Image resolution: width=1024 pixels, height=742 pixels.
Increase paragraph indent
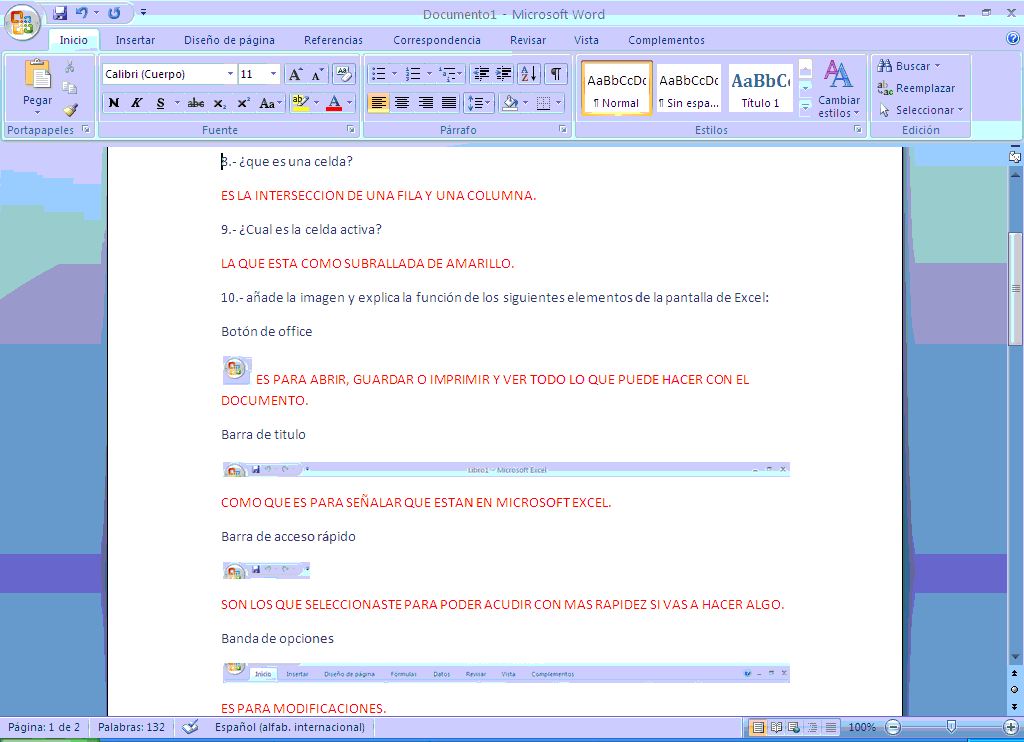pyautogui.click(x=504, y=74)
